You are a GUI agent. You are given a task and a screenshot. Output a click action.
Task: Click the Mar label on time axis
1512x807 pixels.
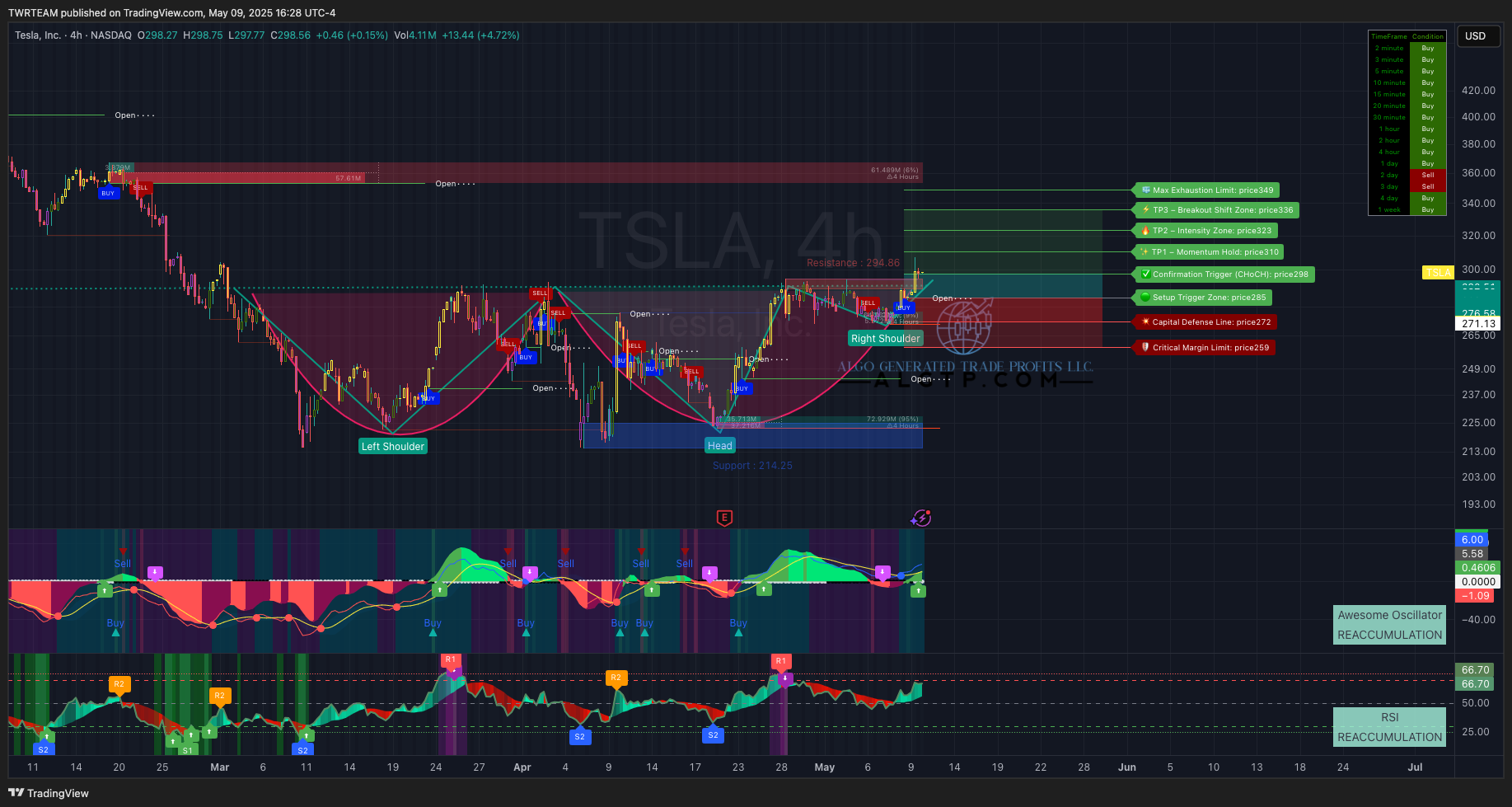(x=220, y=767)
